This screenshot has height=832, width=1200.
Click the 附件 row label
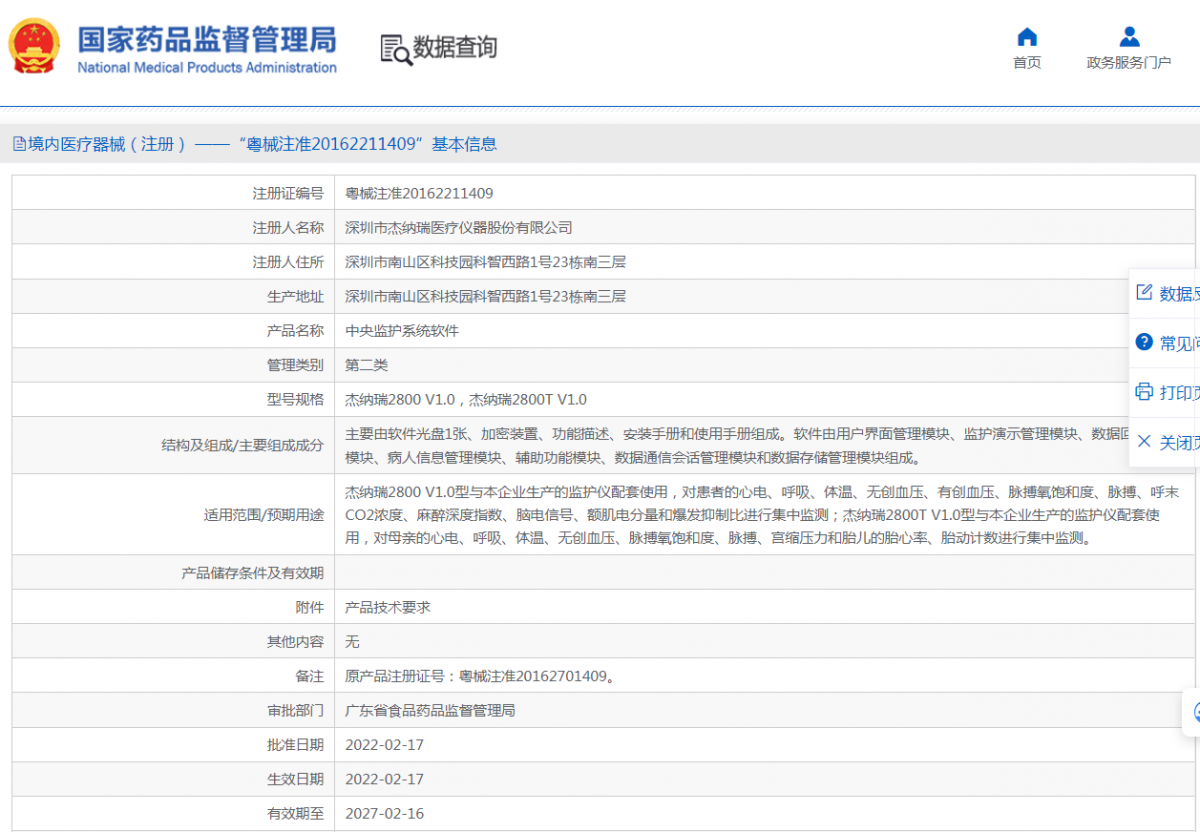pos(310,607)
